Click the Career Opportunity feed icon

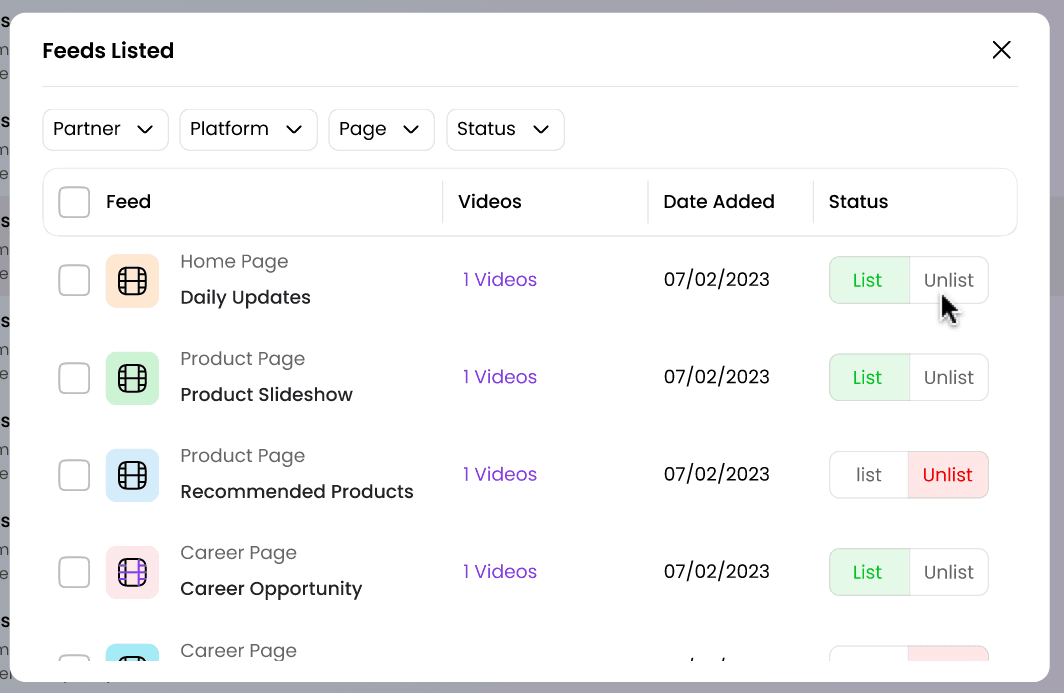(x=132, y=572)
